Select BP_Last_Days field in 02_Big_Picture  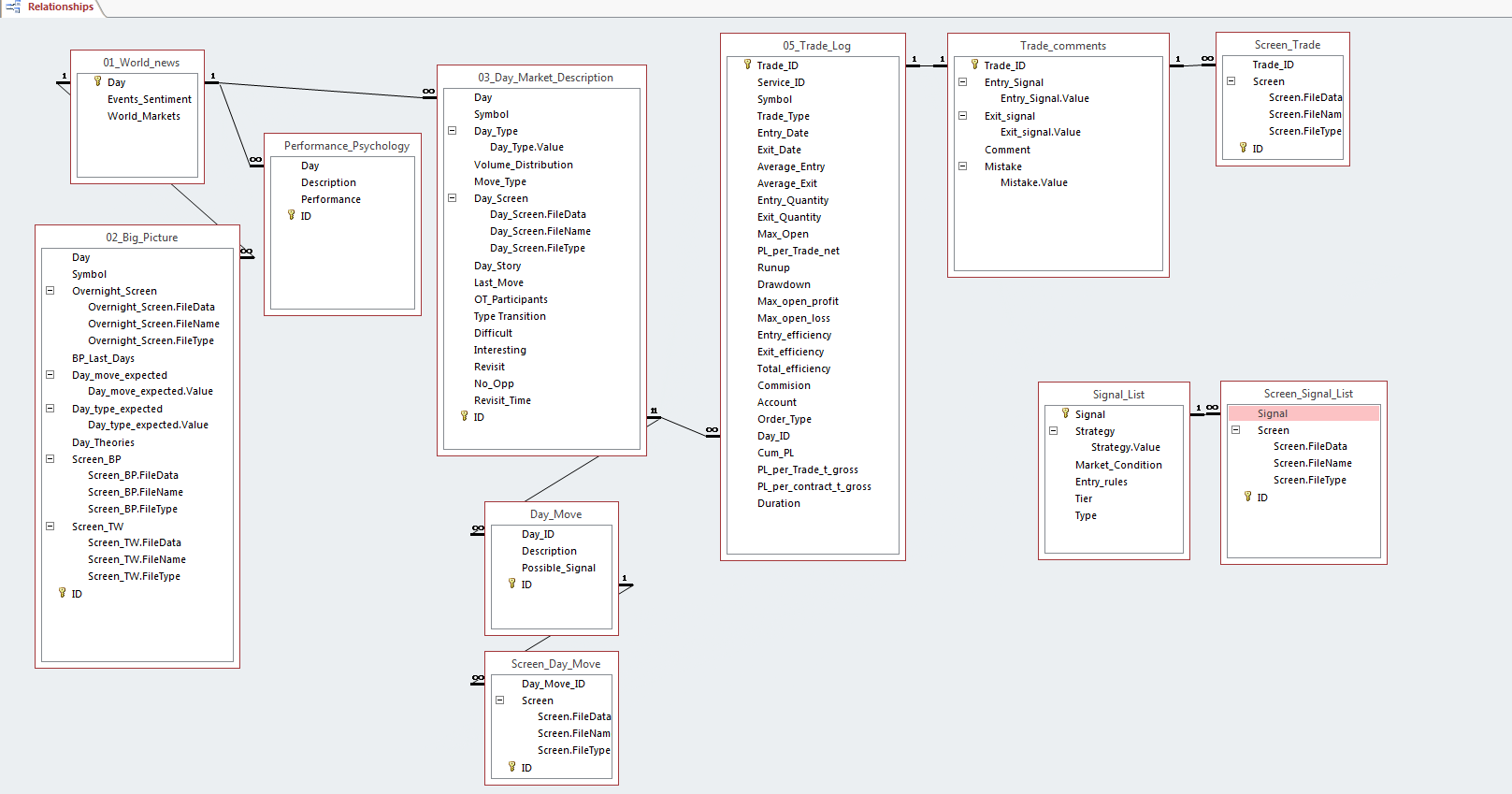click(x=103, y=358)
